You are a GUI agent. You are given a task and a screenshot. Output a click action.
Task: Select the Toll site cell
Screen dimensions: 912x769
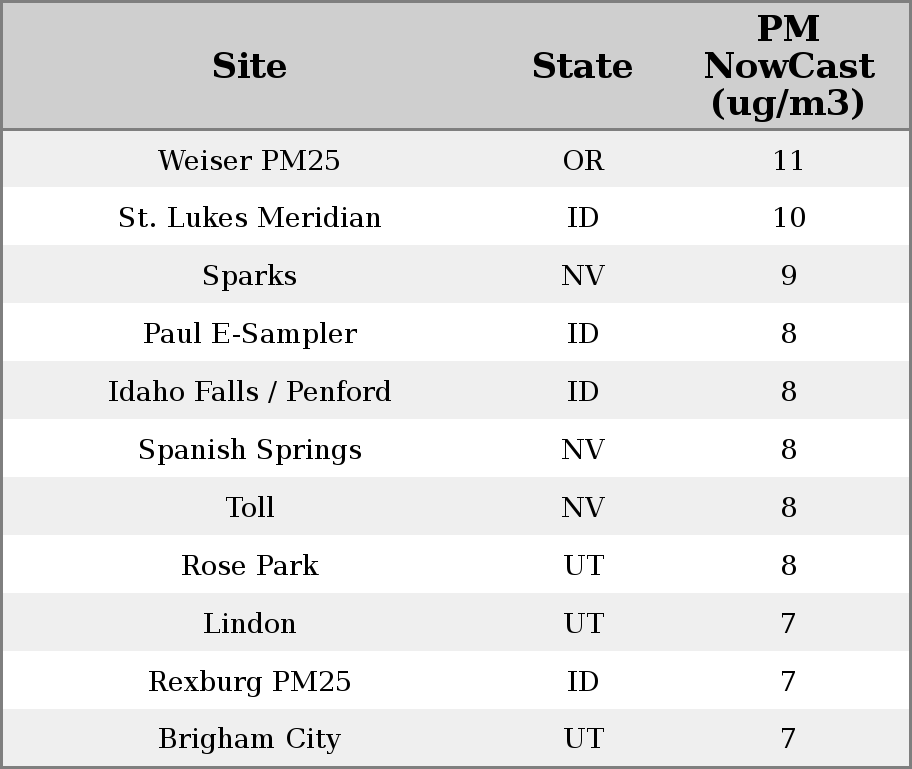(249, 508)
